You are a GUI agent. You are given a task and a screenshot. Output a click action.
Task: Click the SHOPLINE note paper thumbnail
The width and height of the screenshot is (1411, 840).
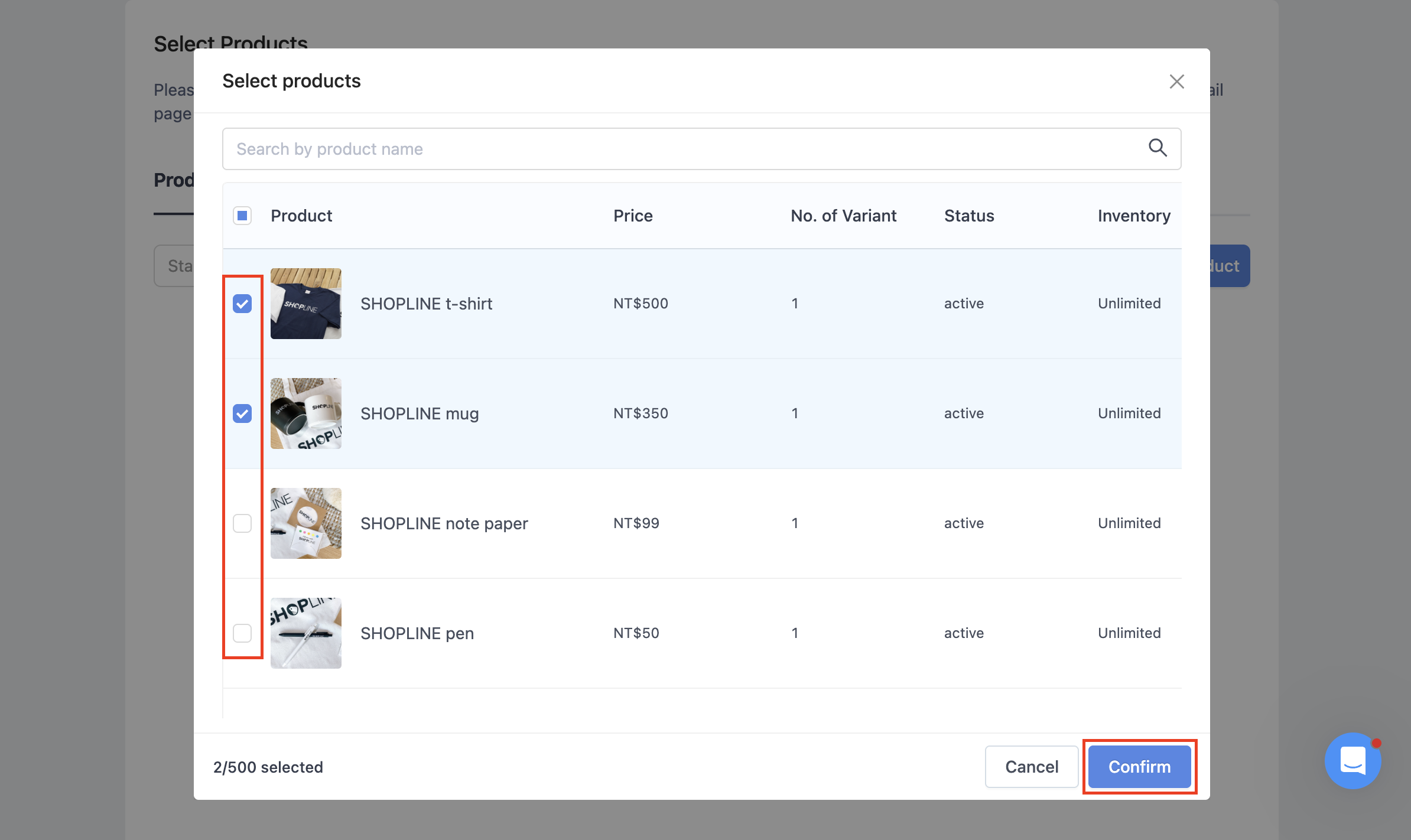click(306, 523)
